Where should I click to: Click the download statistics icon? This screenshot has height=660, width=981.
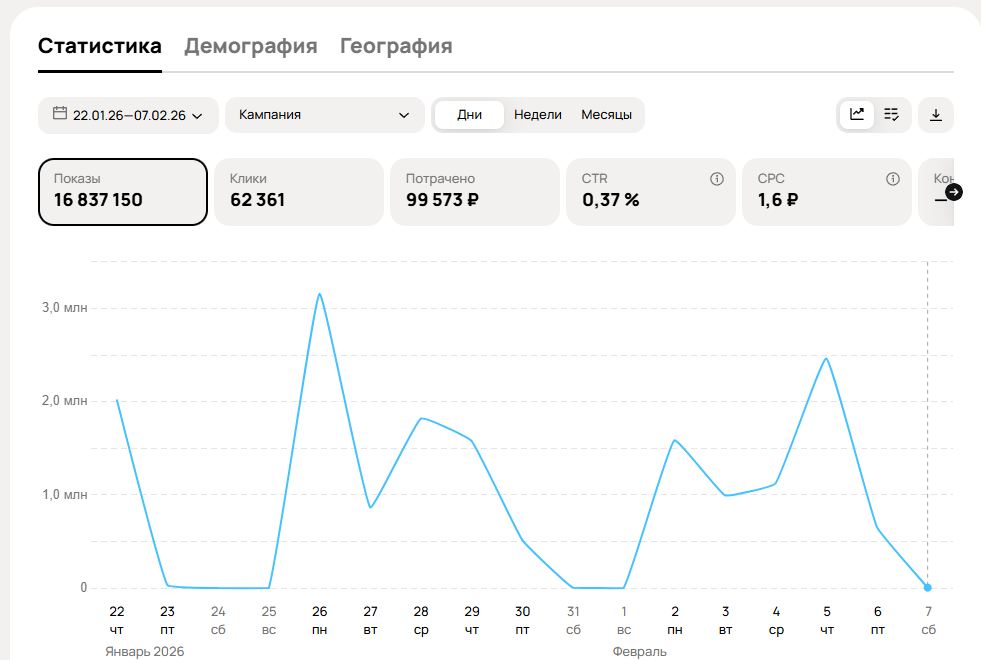pyautogui.click(x=936, y=115)
